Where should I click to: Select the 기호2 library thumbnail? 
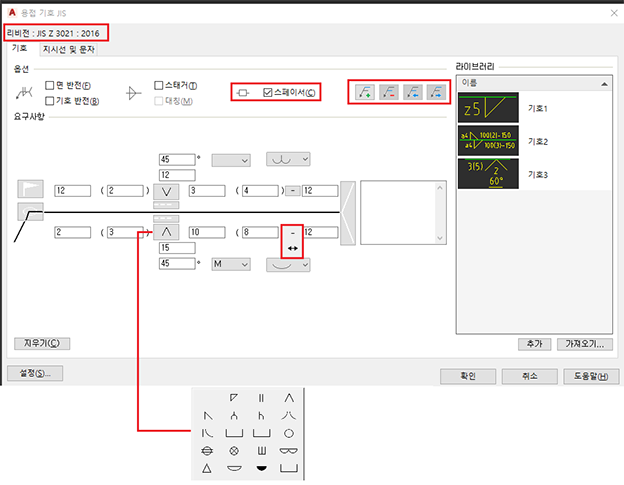488,141
